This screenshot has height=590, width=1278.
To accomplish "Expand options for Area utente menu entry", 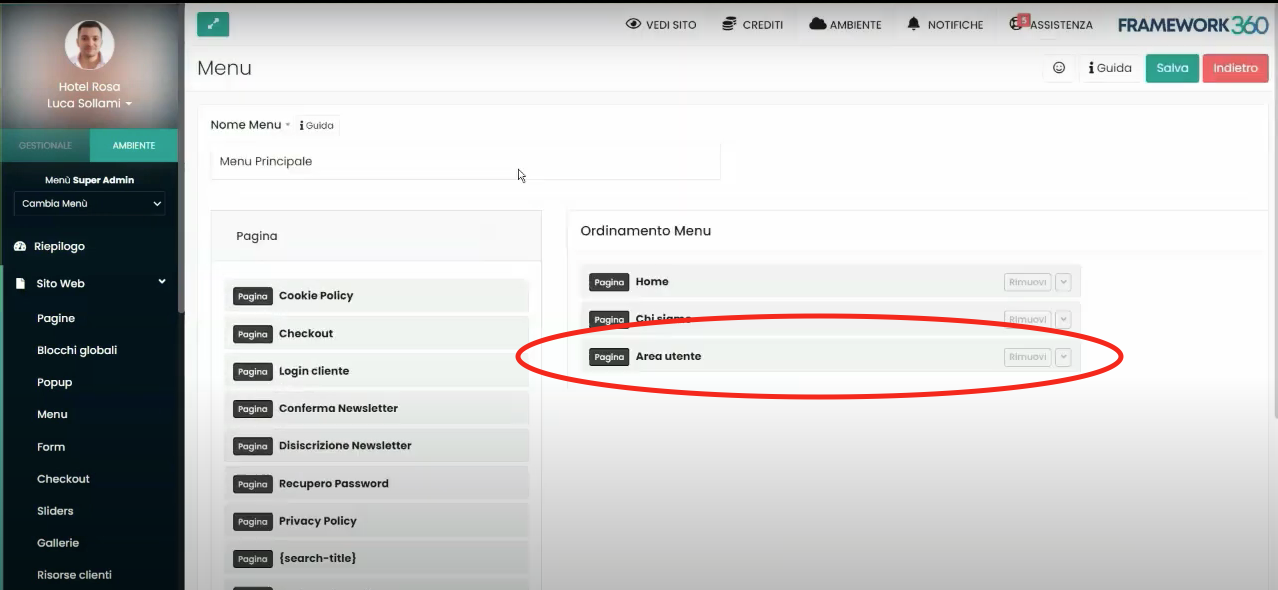I will point(1063,356).
